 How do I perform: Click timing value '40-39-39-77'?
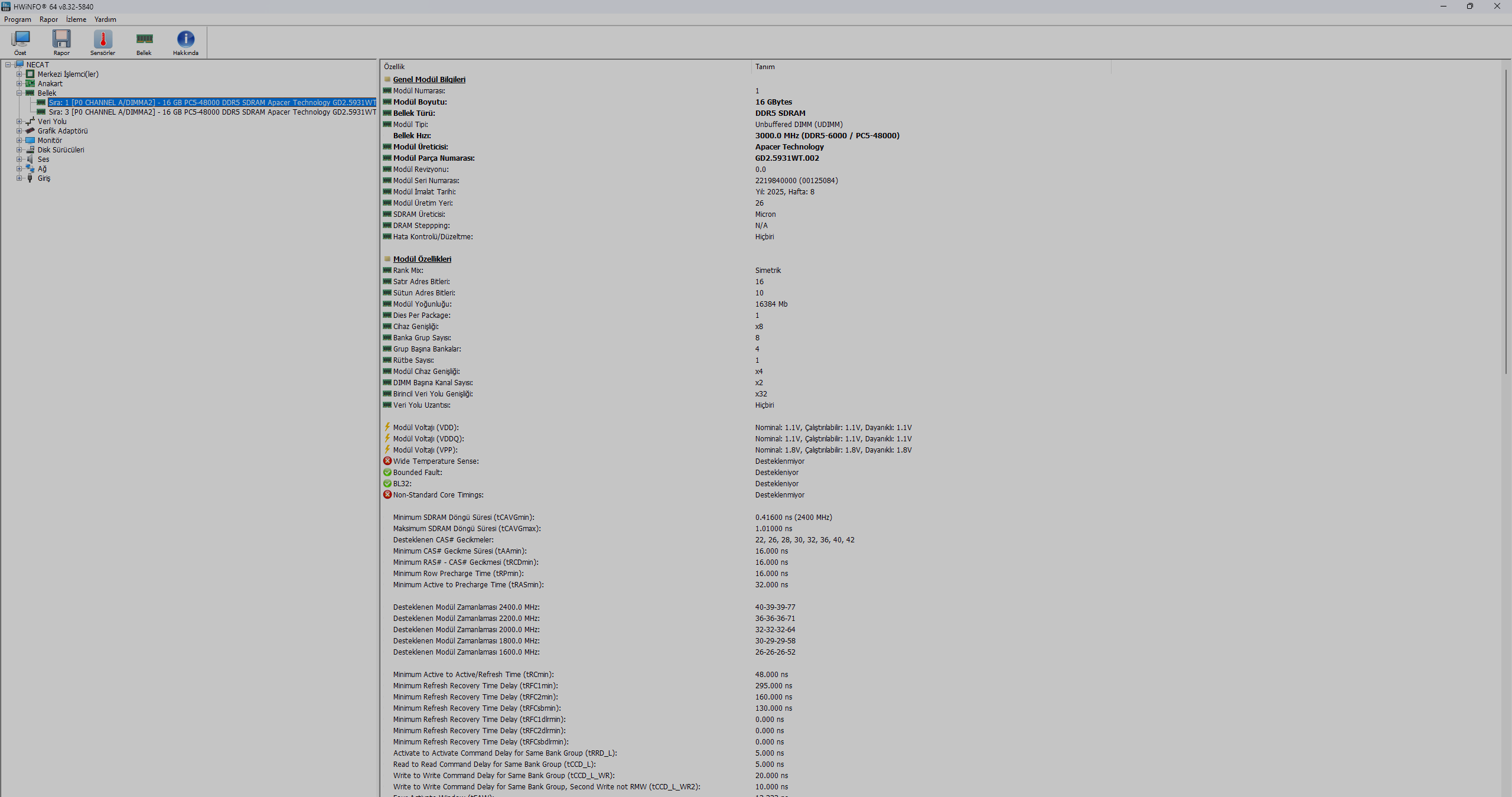775,607
